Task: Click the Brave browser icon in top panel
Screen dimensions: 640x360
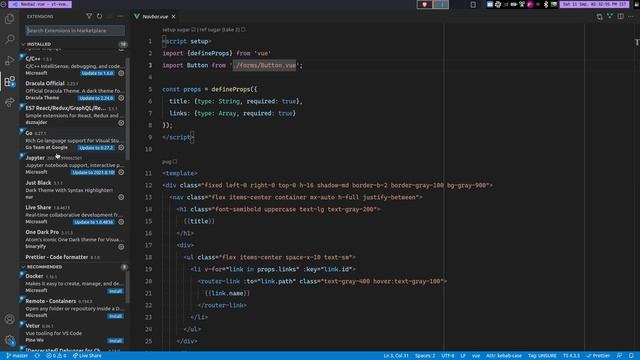Action: click(424, 4)
